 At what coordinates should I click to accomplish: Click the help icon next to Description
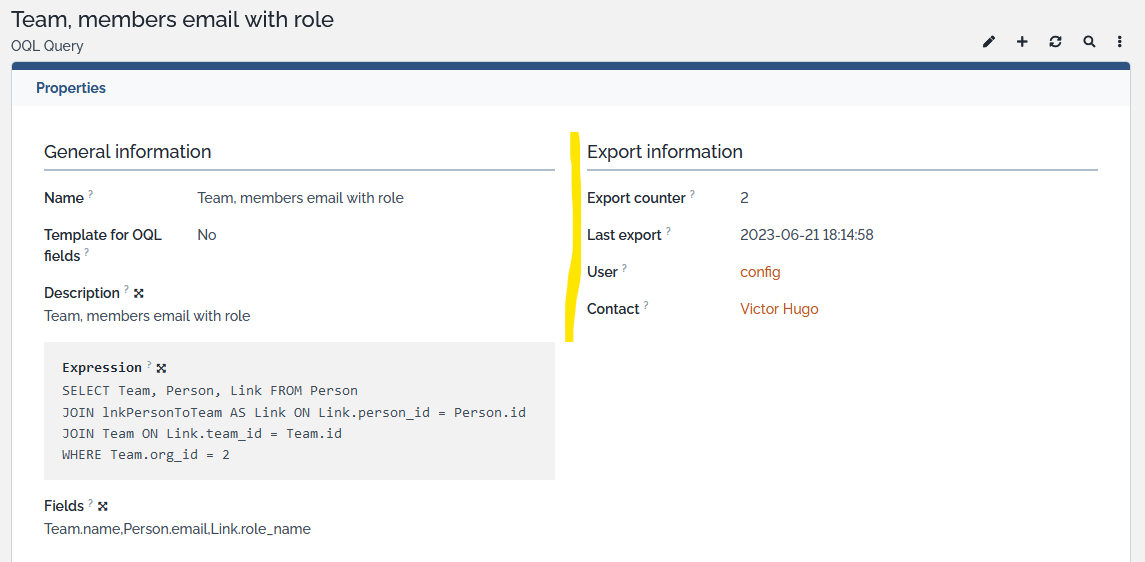click(126, 290)
